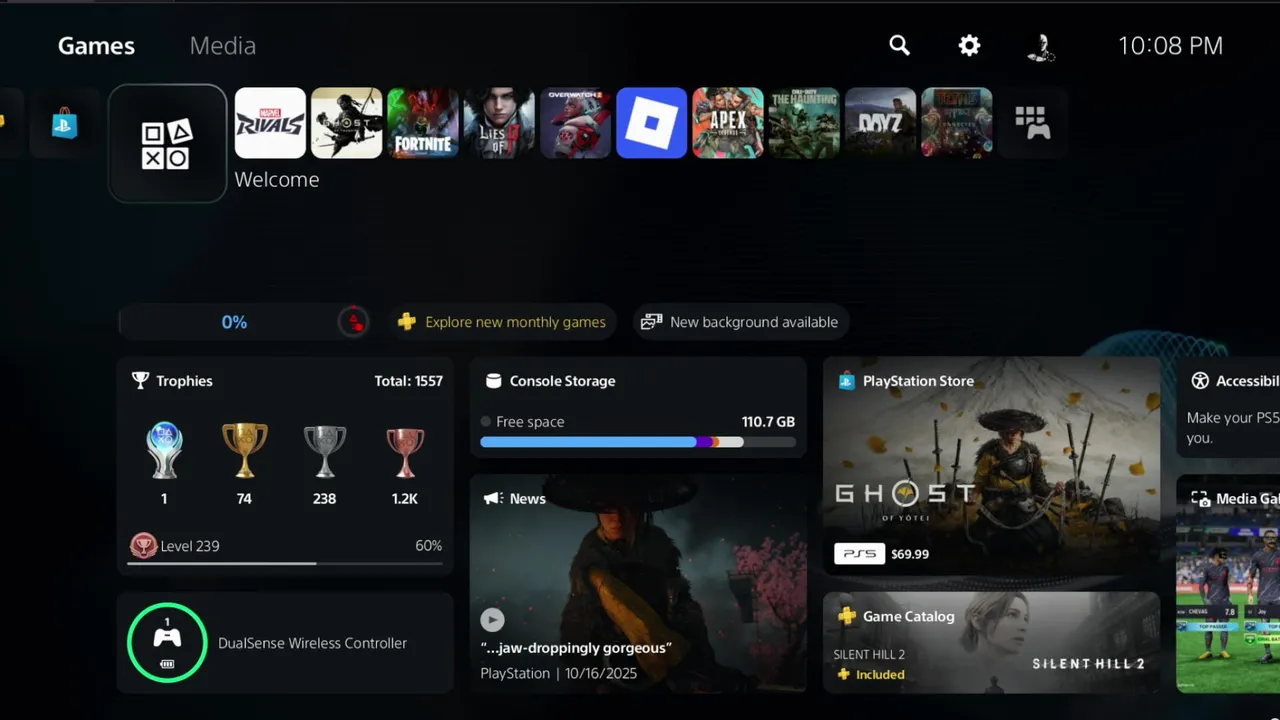
Task: Click the storage usage bar
Action: pos(638,442)
